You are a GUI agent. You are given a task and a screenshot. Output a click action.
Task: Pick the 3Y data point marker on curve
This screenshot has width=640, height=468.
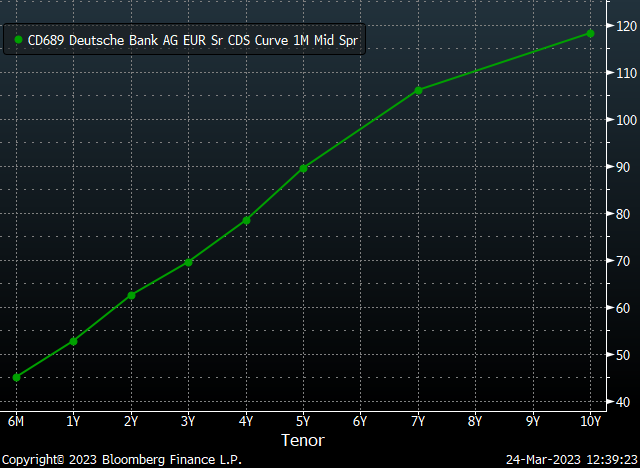pyautogui.click(x=188, y=262)
